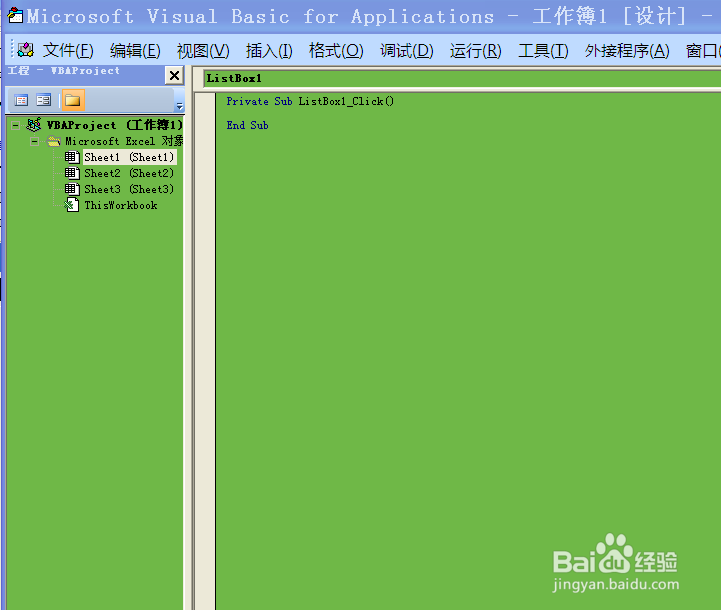The image size is (721, 610).
Task: Select the VBAProject (工作簿1) root item
Action: pyautogui.click(x=115, y=125)
